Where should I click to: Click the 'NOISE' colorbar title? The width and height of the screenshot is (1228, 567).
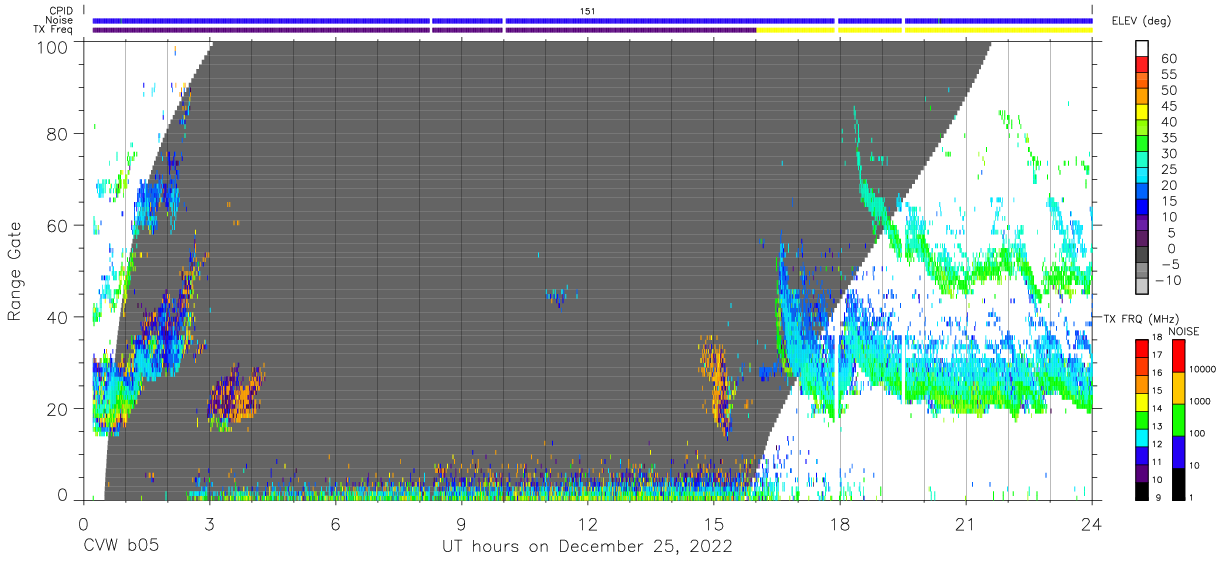(x=1183, y=331)
